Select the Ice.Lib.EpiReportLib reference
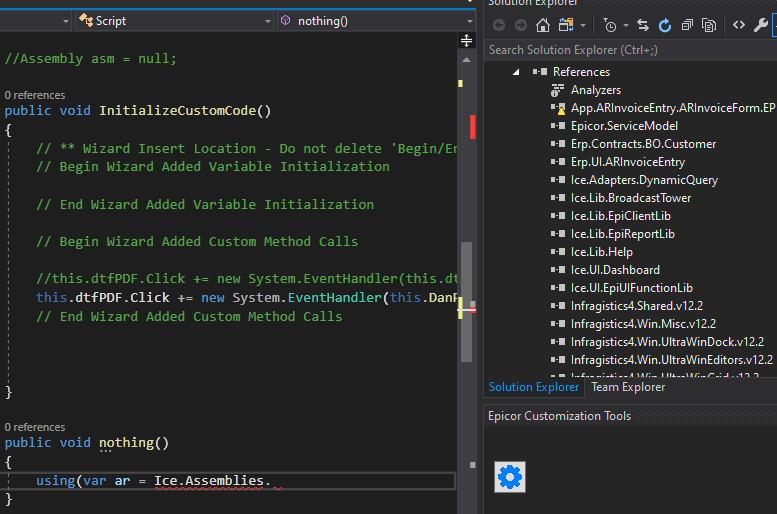 [x=622, y=234]
